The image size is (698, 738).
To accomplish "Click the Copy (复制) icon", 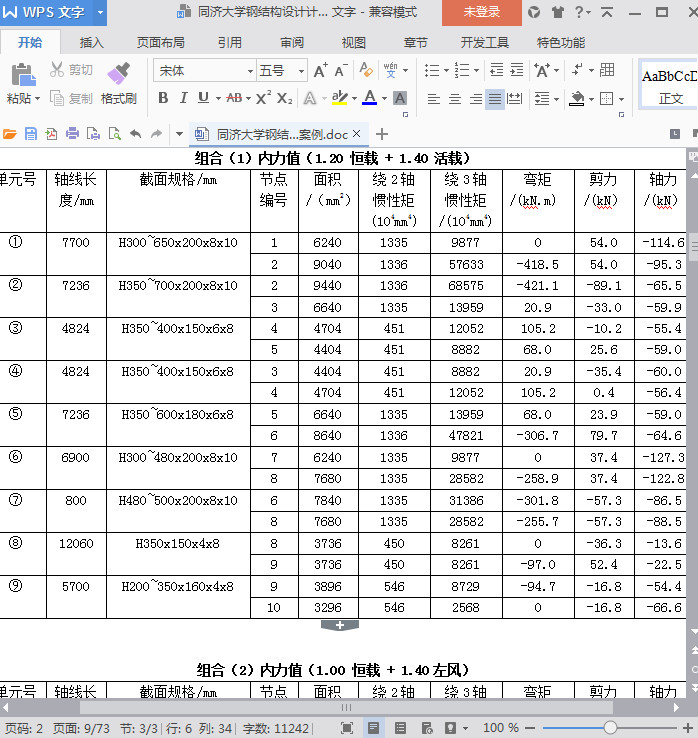I will click(57, 98).
